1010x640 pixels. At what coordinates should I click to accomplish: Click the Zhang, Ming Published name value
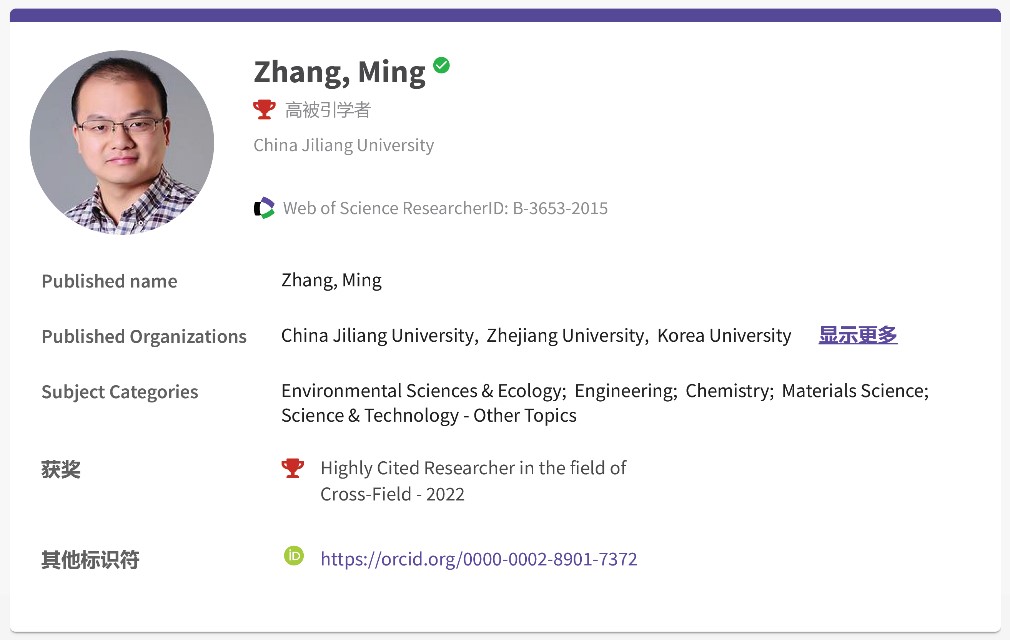pos(331,280)
